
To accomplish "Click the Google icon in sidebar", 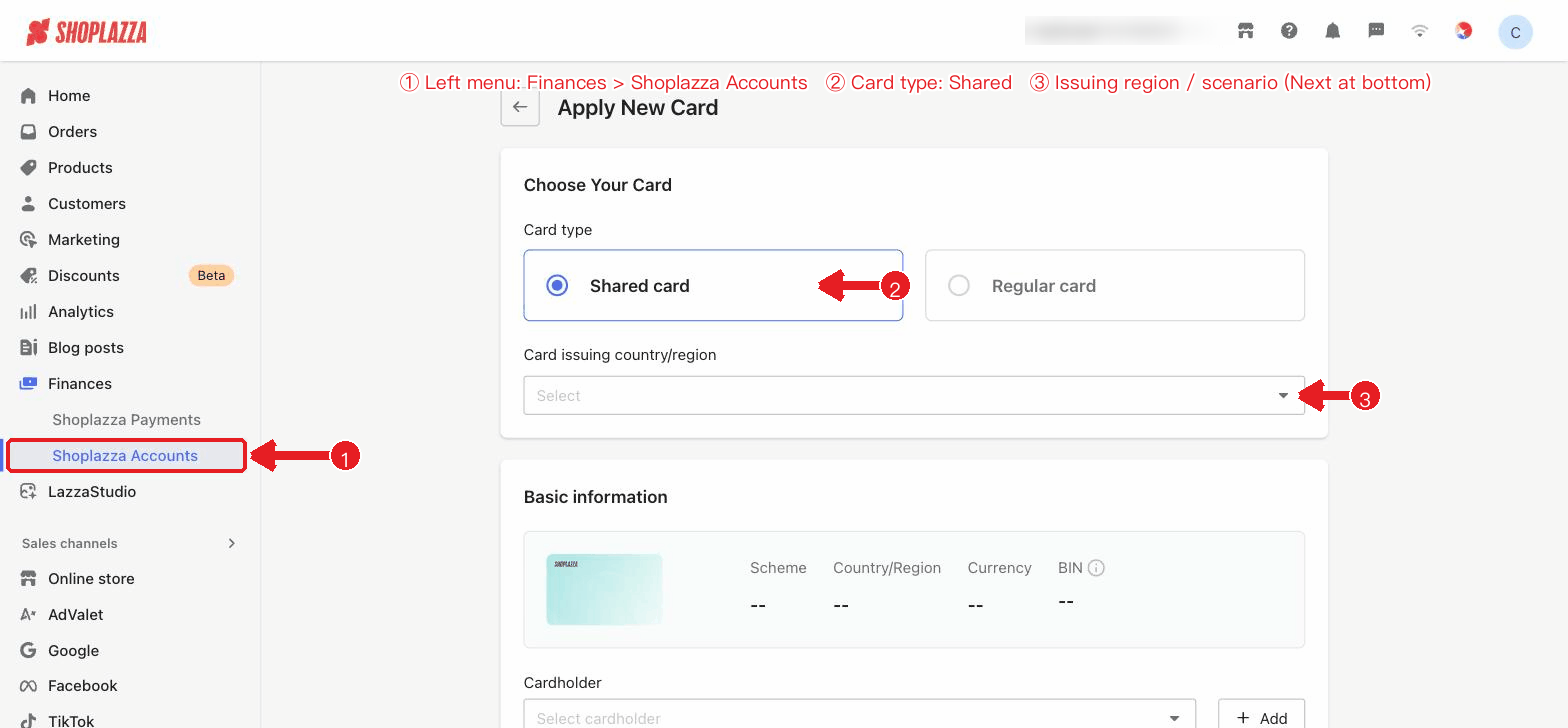I will click(x=28, y=651).
